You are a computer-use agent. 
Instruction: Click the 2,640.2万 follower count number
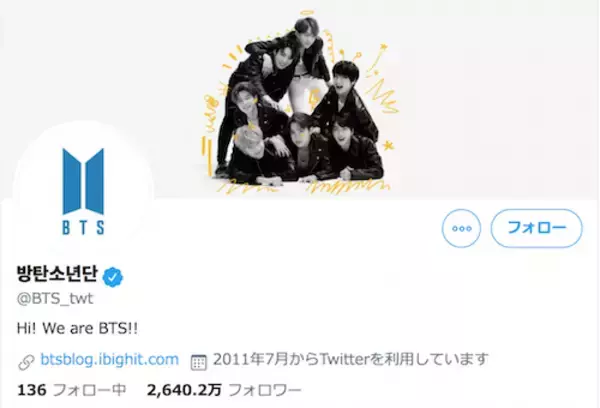(x=184, y=390)
